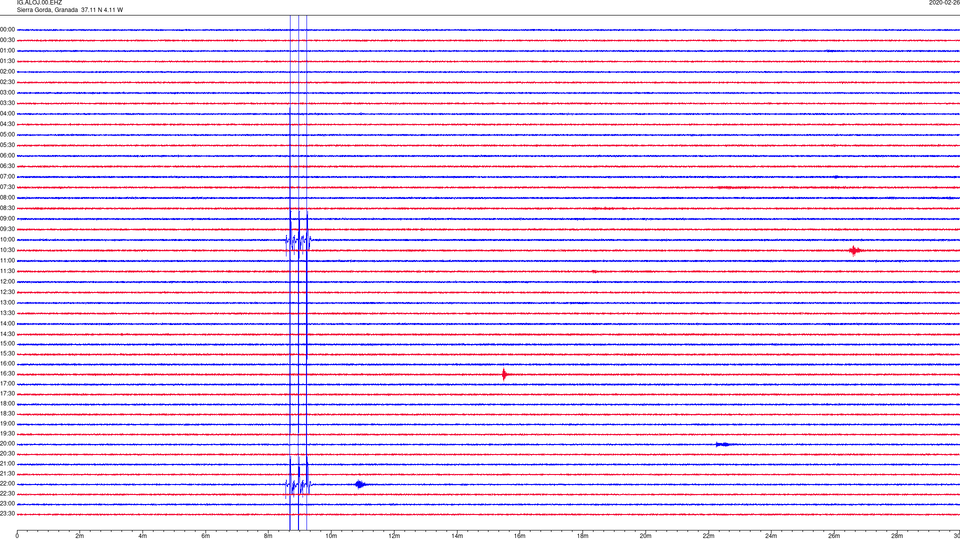Click the 24m axis tick label
960x540 pixels.
coord(771,536)
